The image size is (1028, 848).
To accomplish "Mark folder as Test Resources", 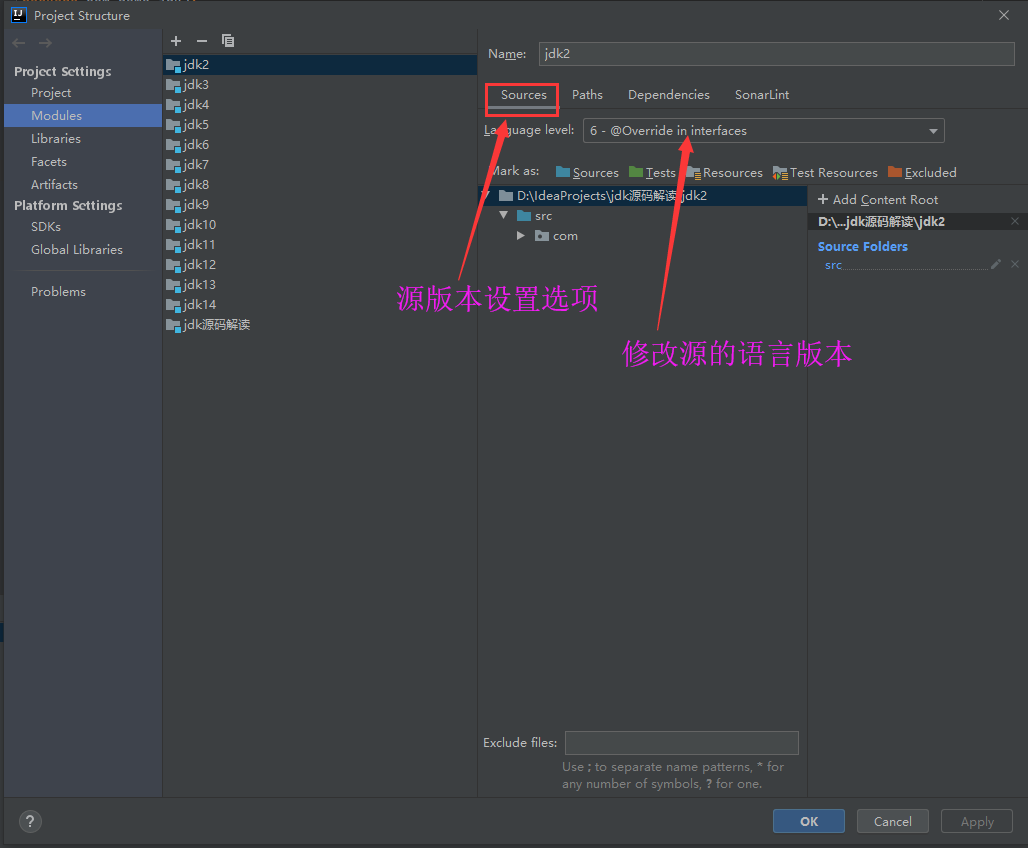I will tap(825, 172).
